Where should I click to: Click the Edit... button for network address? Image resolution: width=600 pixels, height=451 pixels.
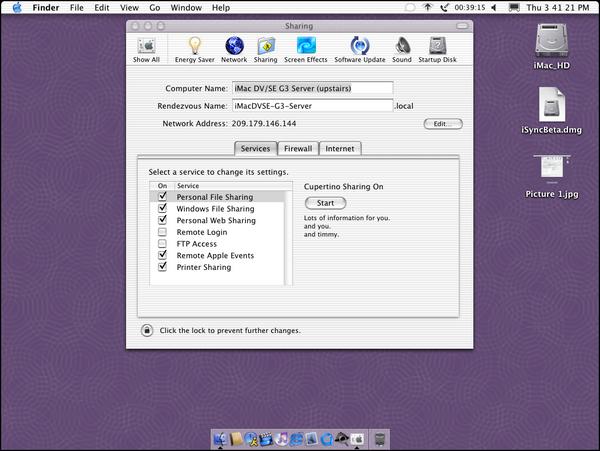click(x=443, y=124)
